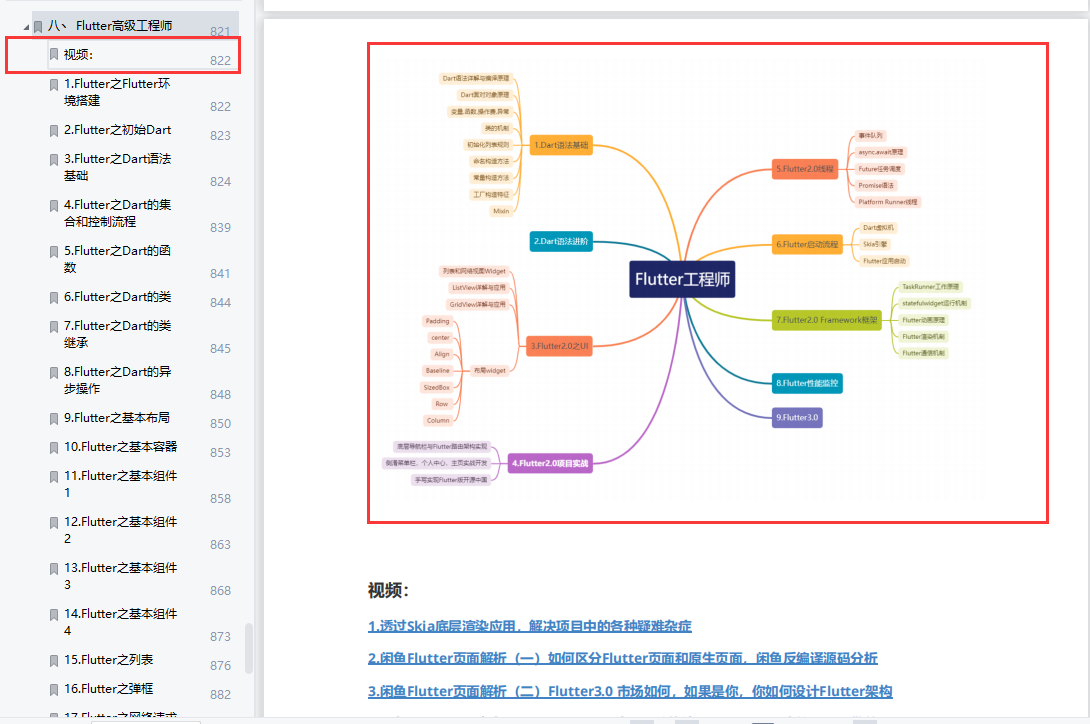Open bookmark 9.Flutter之基本布局

pyautogui.click(x=117, y=418)
